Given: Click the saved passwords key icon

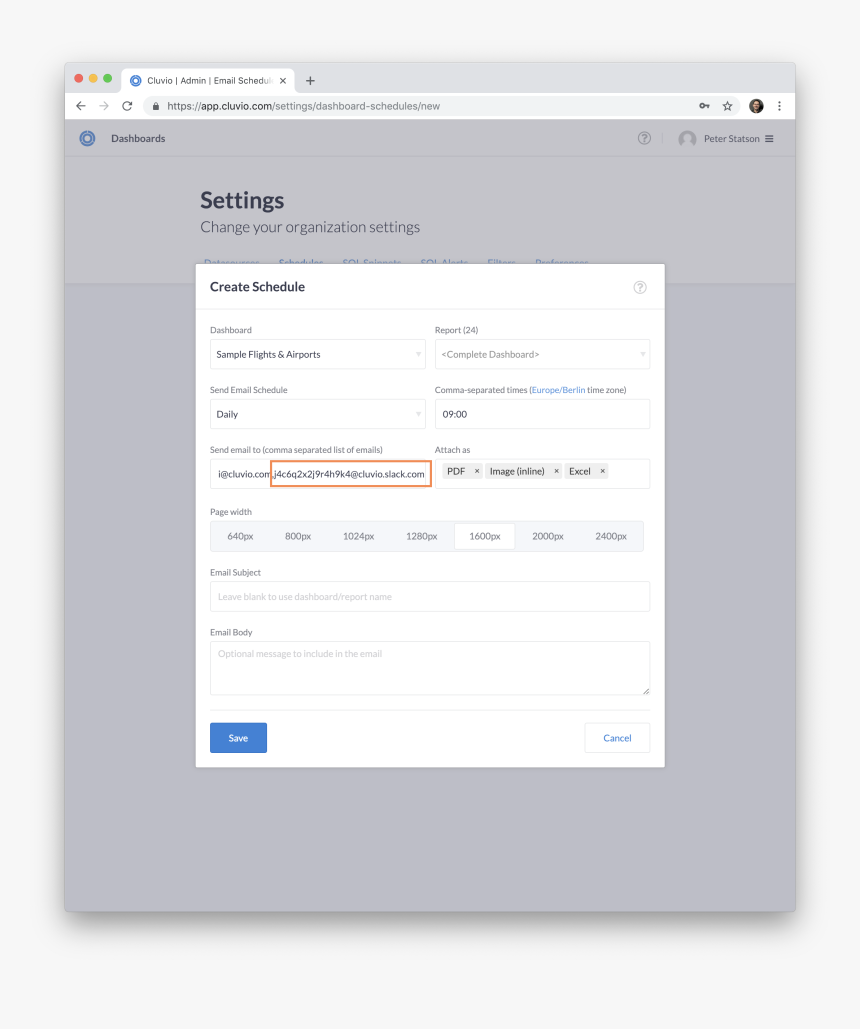Looking at the screenshot, I should coord(704,106).
